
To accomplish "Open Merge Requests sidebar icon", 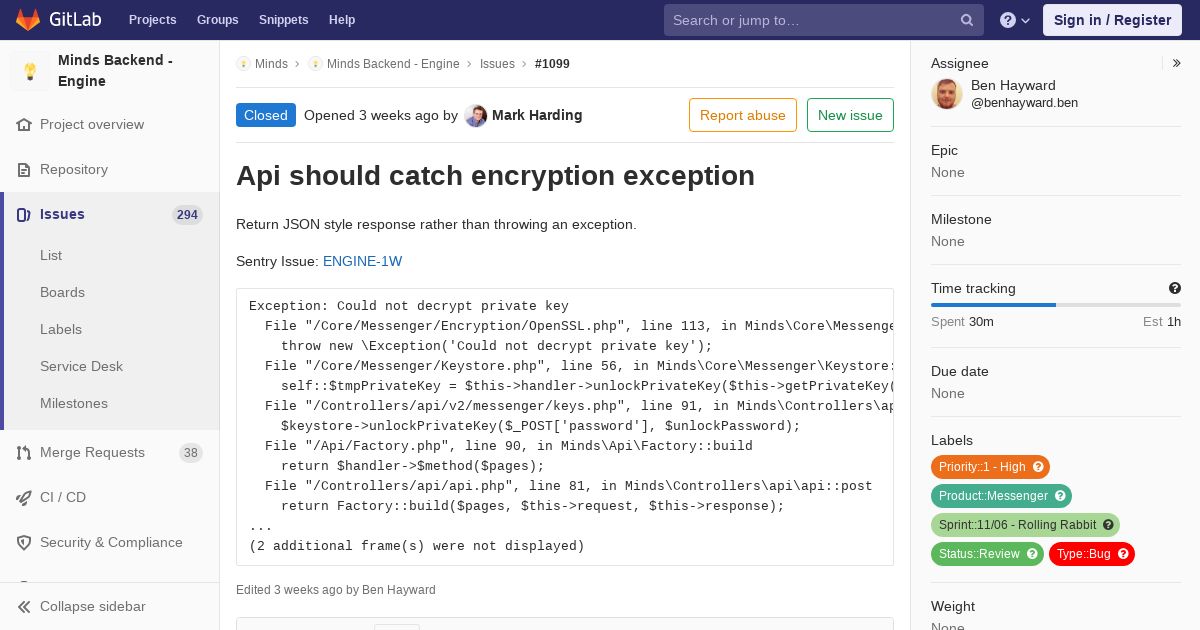I will pyautogui.click(x=24, y=453).
